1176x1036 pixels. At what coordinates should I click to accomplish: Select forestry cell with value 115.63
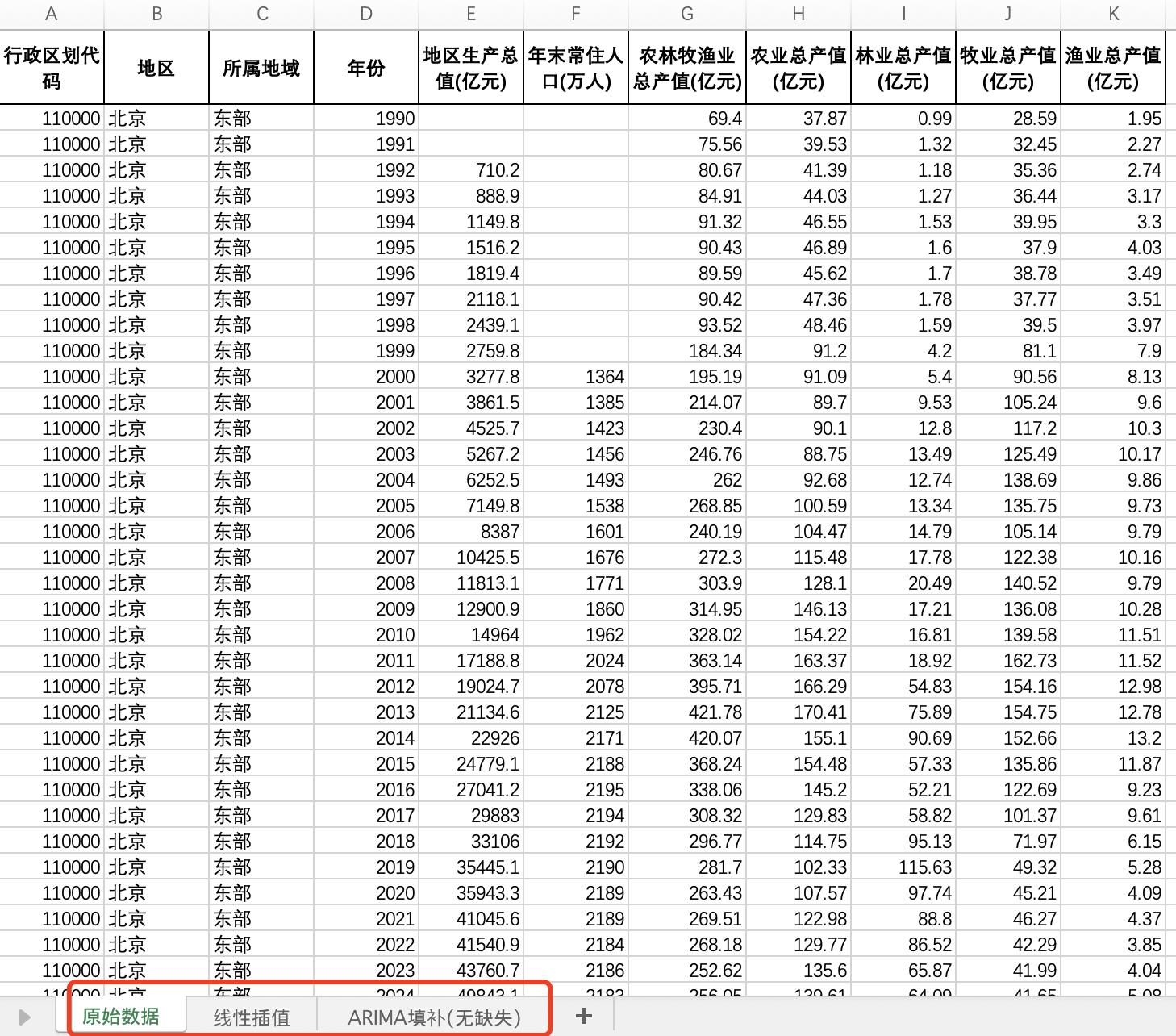pos(903,867)
